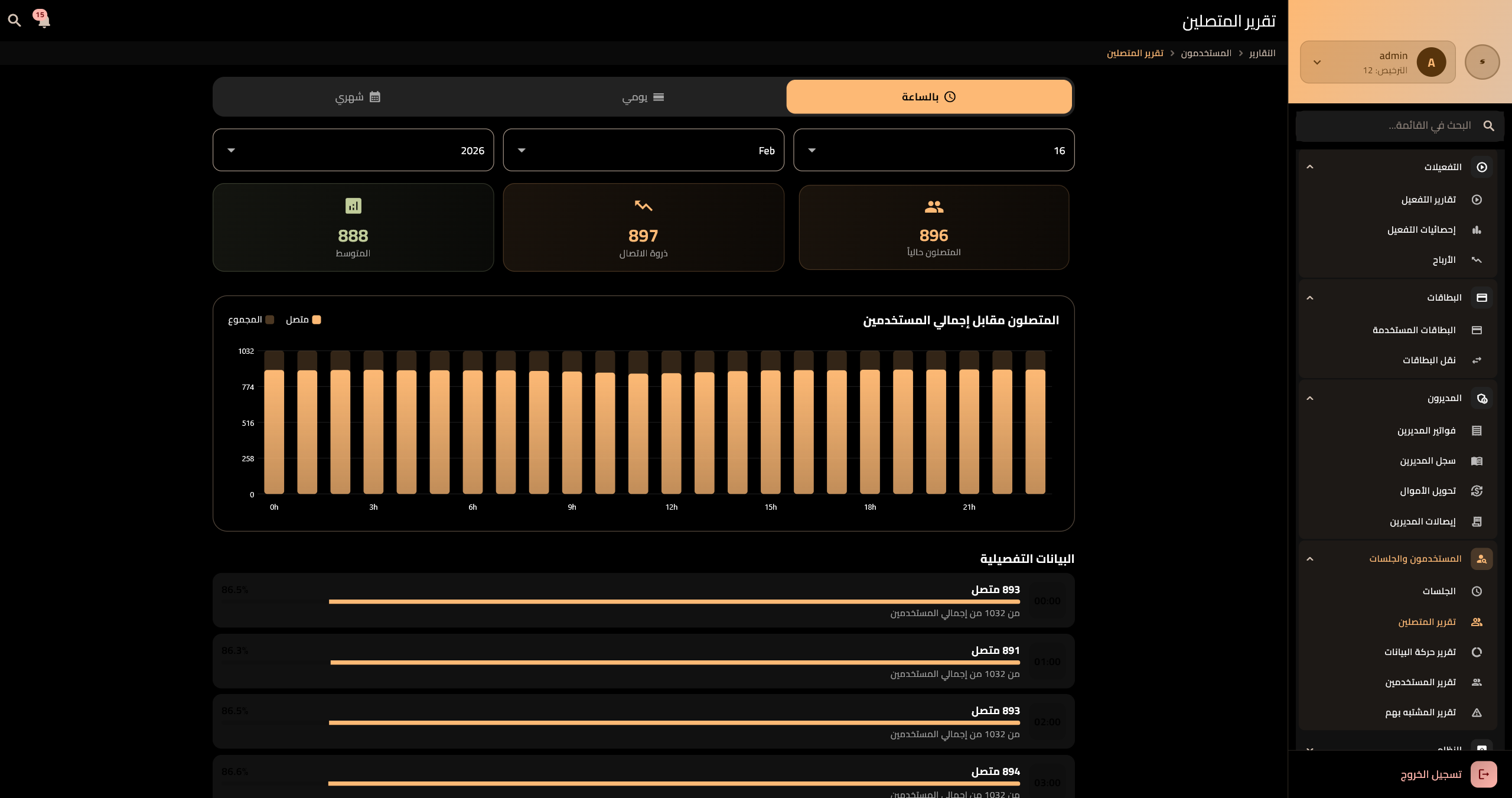Open the month dropdown showing Feb

(x=643, y=150)
